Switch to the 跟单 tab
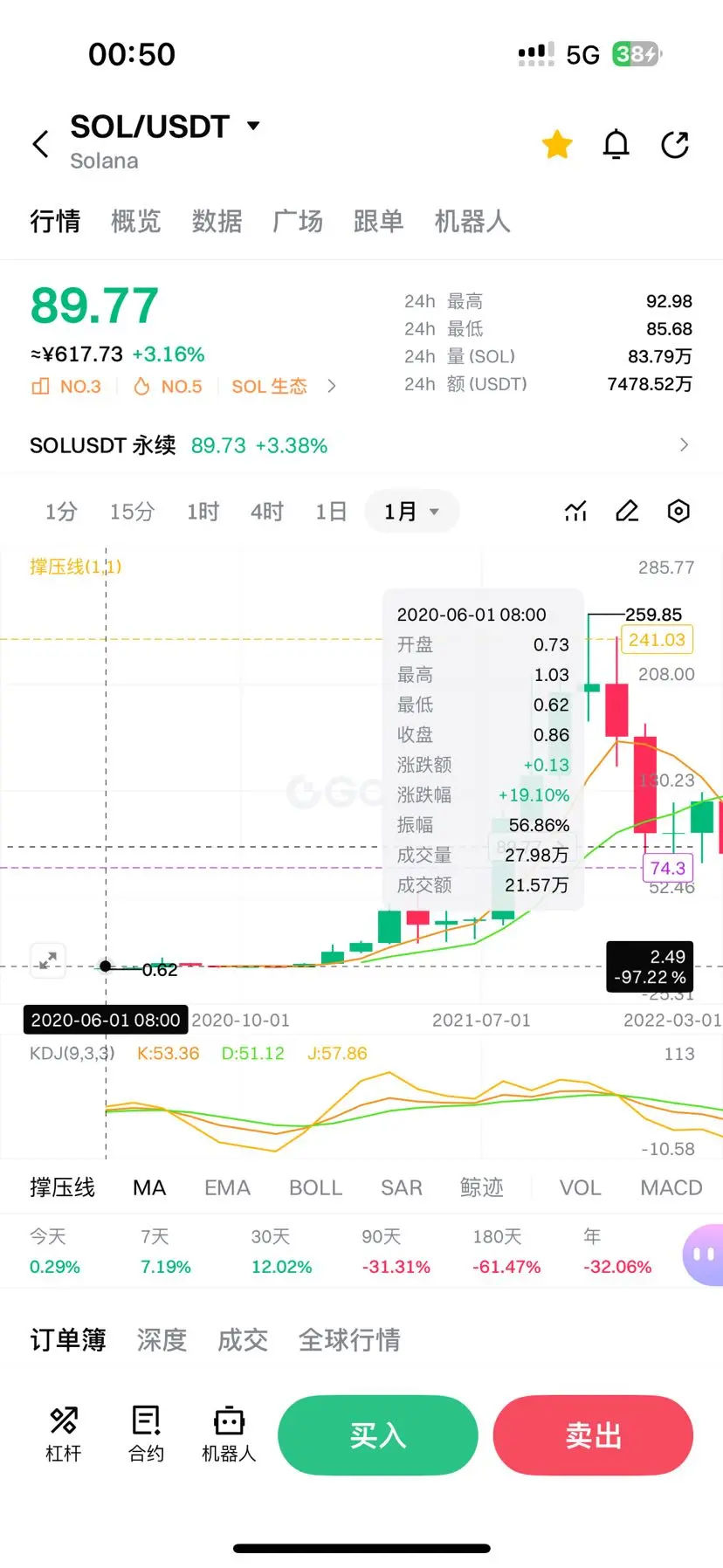 tap(378, 221)
